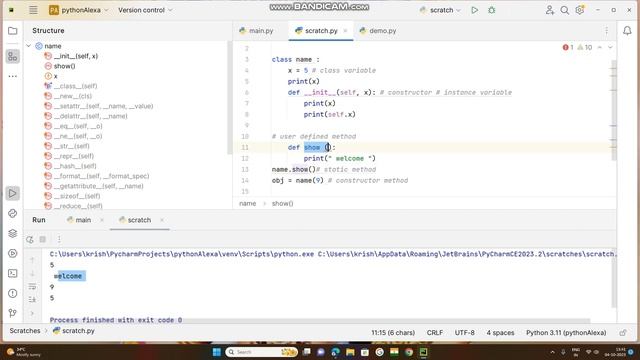Click the python.exe path link in output
The width and height of the screenshot is (640, 360).
point(182,254)
